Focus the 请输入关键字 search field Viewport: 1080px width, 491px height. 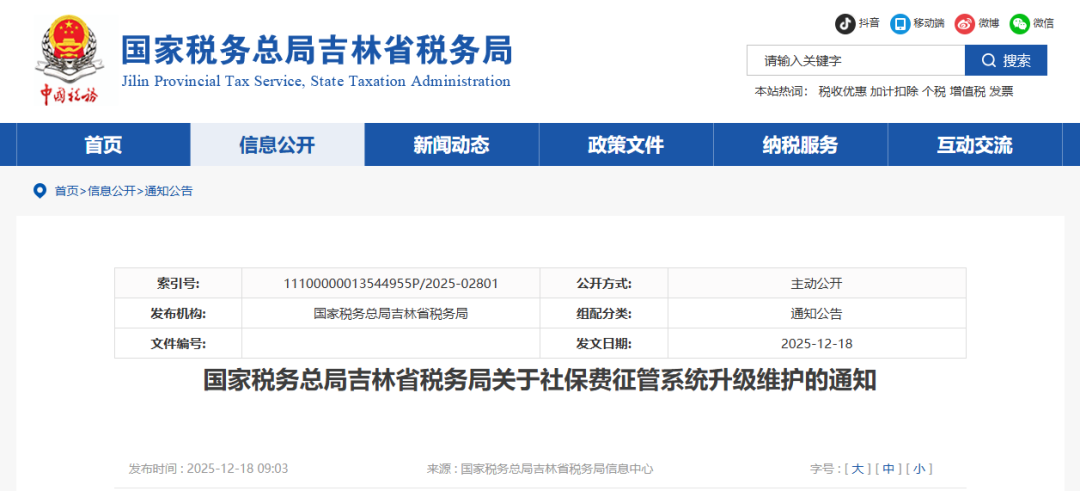855,60
